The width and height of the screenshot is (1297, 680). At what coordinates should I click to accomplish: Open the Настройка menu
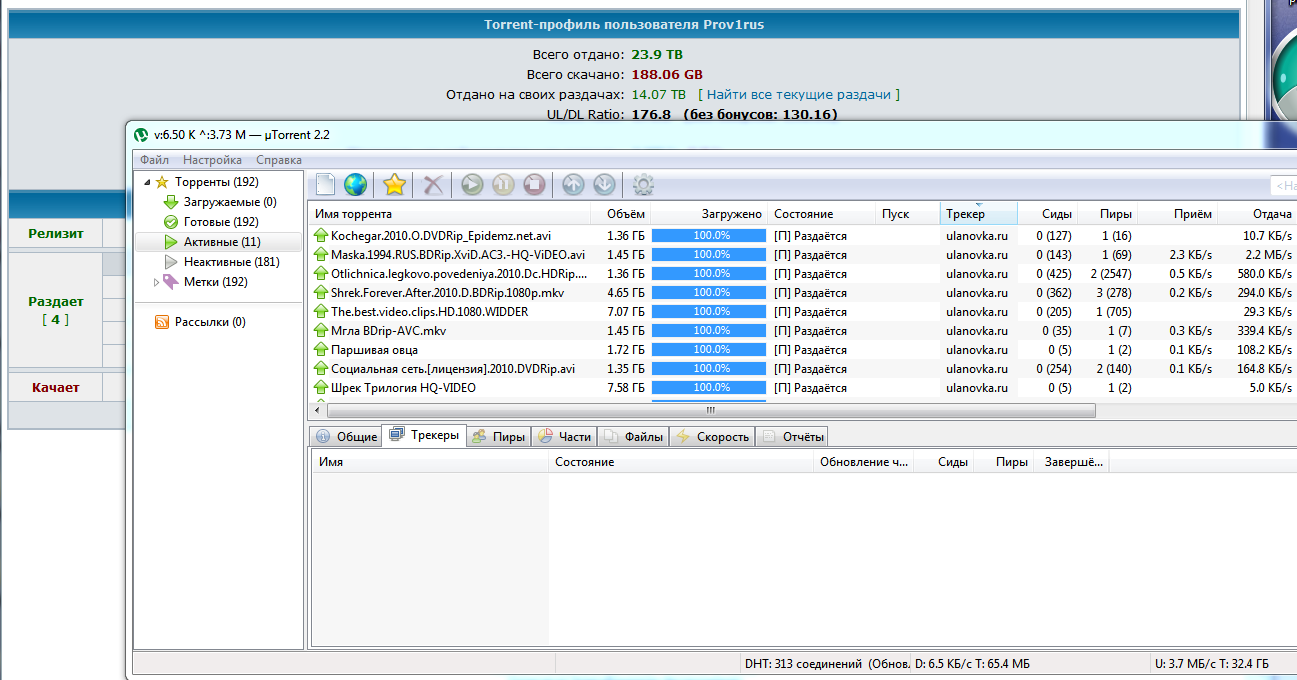[x=212, y=160]
